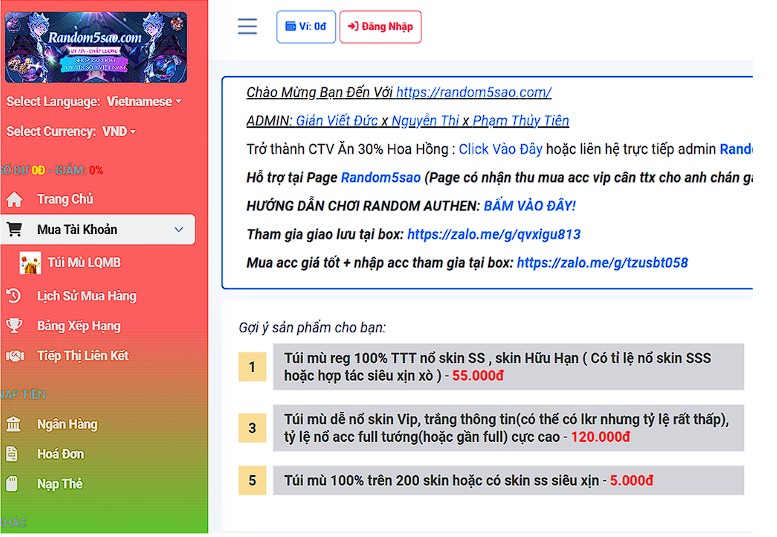Viewport: 777px width, 537px height.
Task: Click the SD card icon for Nạp Thẻ
Action: click(x=11, y=483)
